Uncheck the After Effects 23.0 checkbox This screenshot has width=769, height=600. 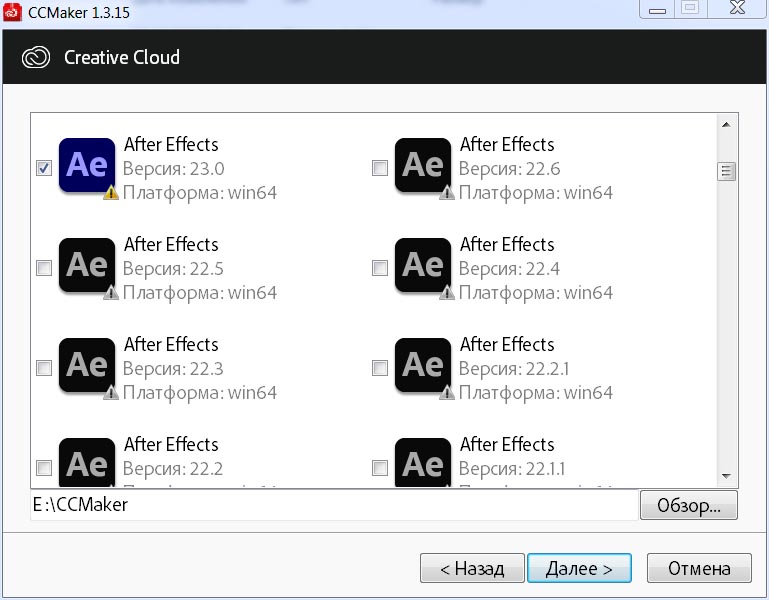(44, 168)
